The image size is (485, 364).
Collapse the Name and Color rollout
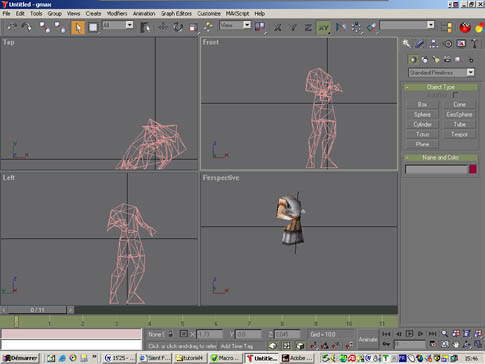tap(441, 157)
